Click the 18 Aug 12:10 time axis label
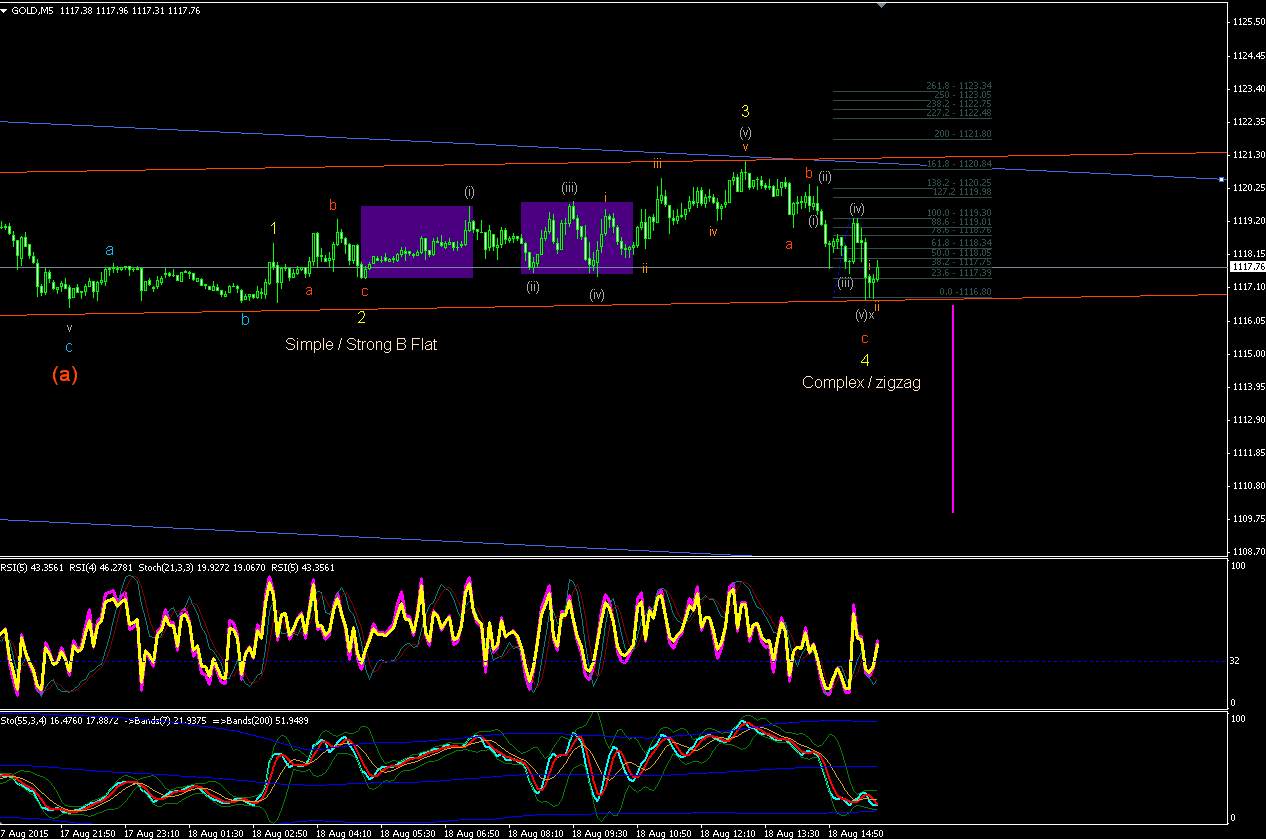Screen dimensions: 1266x839 pyautogui.click(x=727, y=832)
